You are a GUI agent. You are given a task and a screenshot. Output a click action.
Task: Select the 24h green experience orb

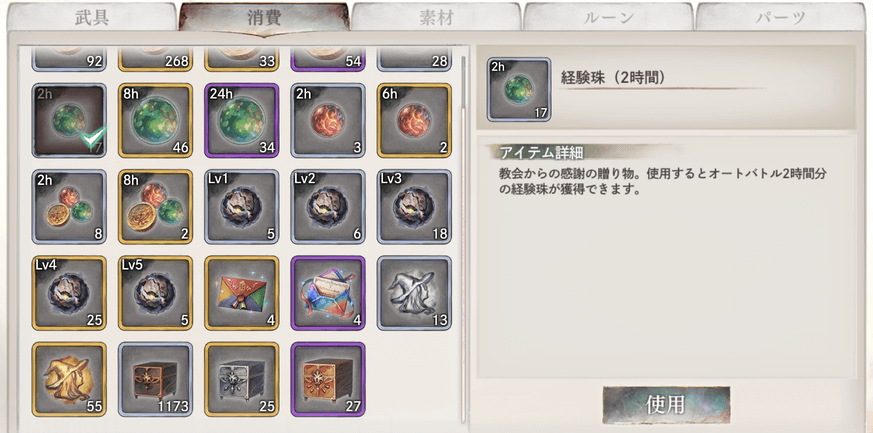point(242,121)
